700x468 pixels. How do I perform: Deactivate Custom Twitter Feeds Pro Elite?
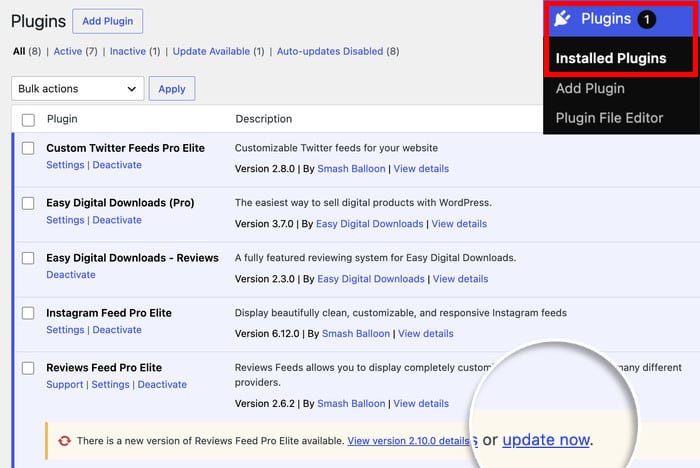click(x=117, y=165)
